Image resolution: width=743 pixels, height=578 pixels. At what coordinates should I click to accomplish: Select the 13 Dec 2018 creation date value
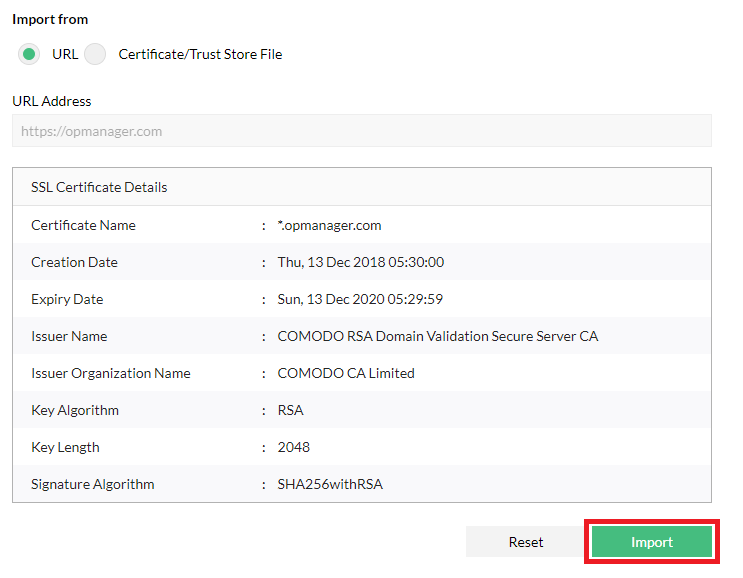pos(360,262)
